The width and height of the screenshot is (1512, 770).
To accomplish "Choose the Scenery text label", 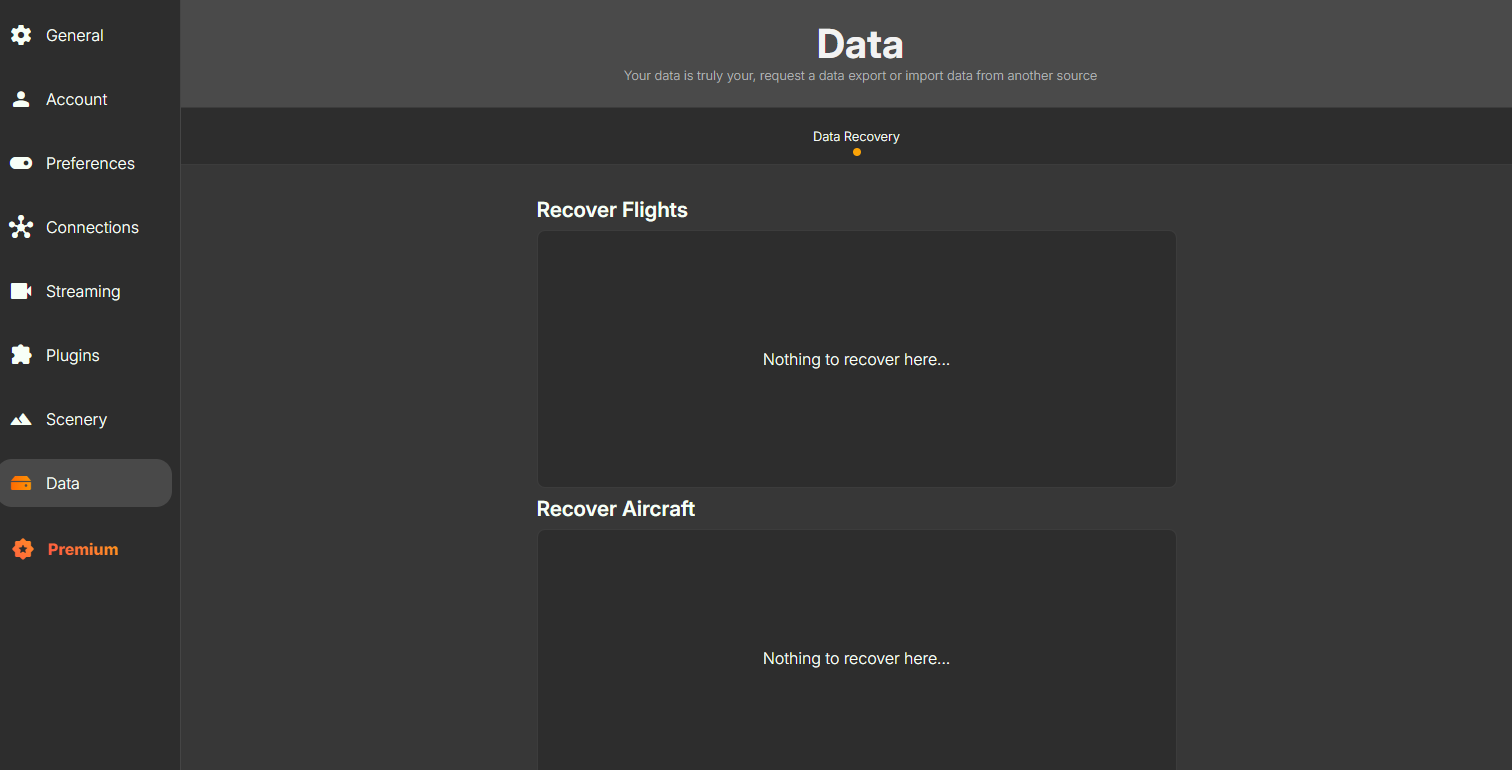I will pyautogui.click(x=76, y=419).
